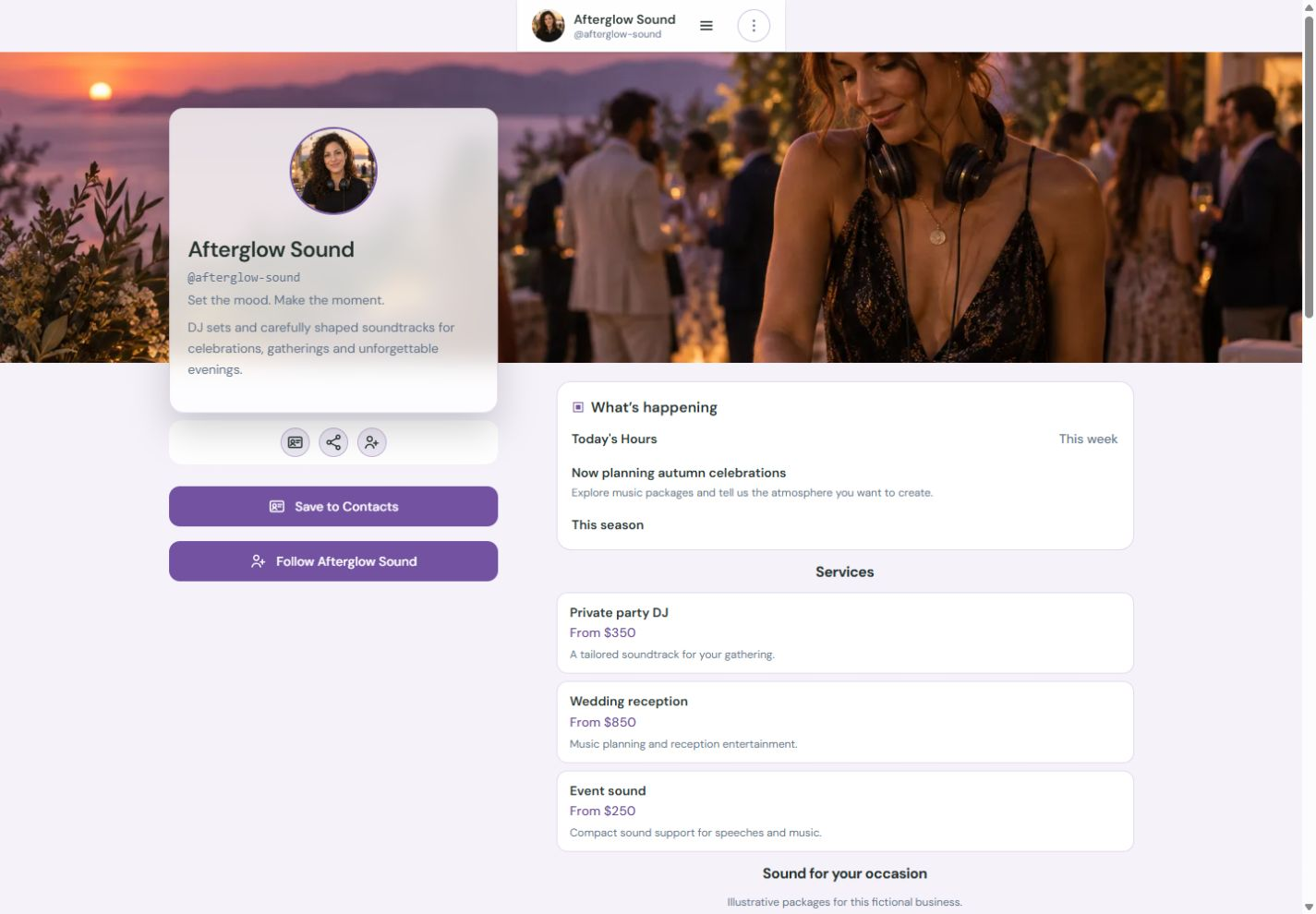Click the From $850 price text
This screenshot has width=1316, height=914.
click(x=602, y=722)
